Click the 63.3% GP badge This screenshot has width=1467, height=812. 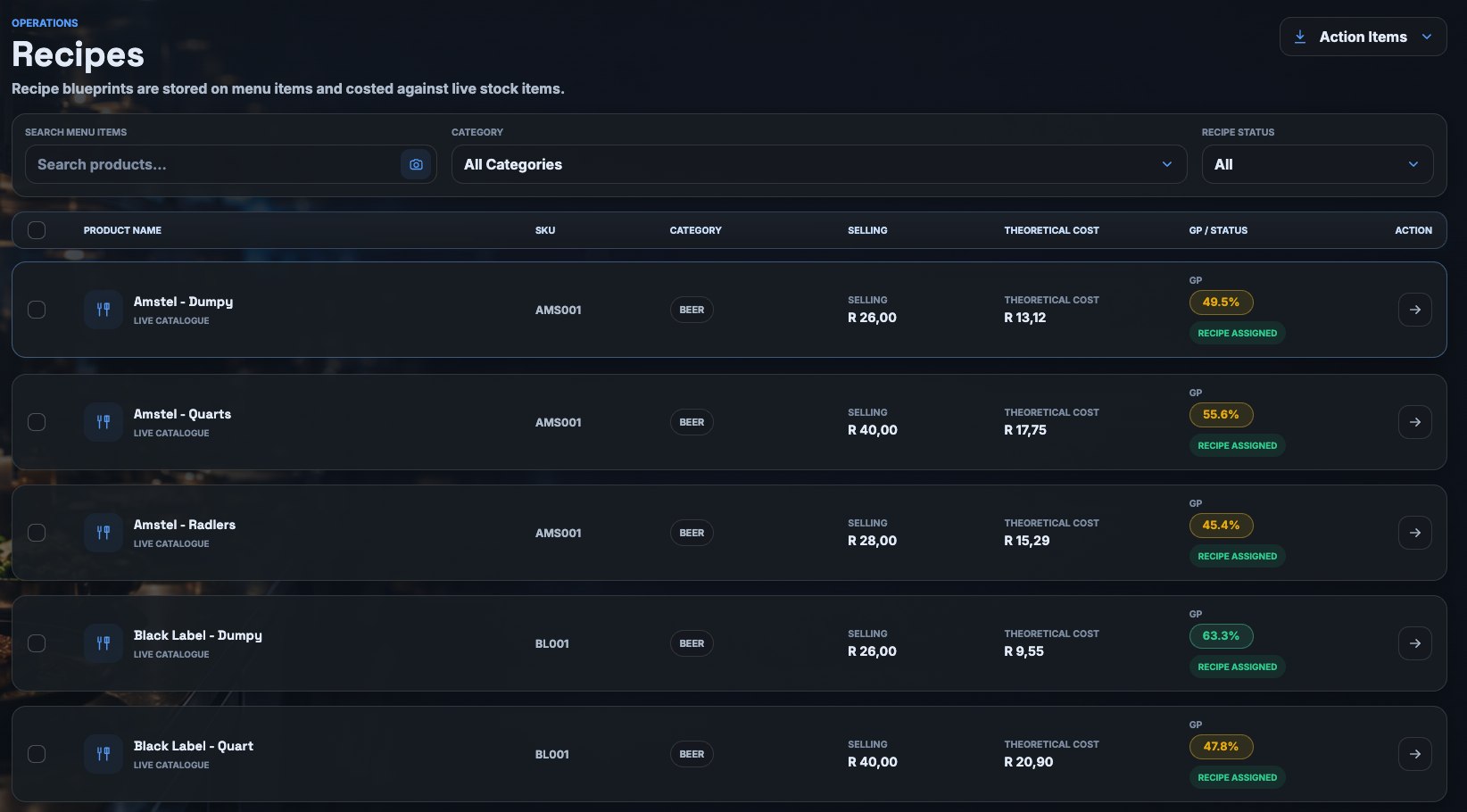(x=1221, y=636)
